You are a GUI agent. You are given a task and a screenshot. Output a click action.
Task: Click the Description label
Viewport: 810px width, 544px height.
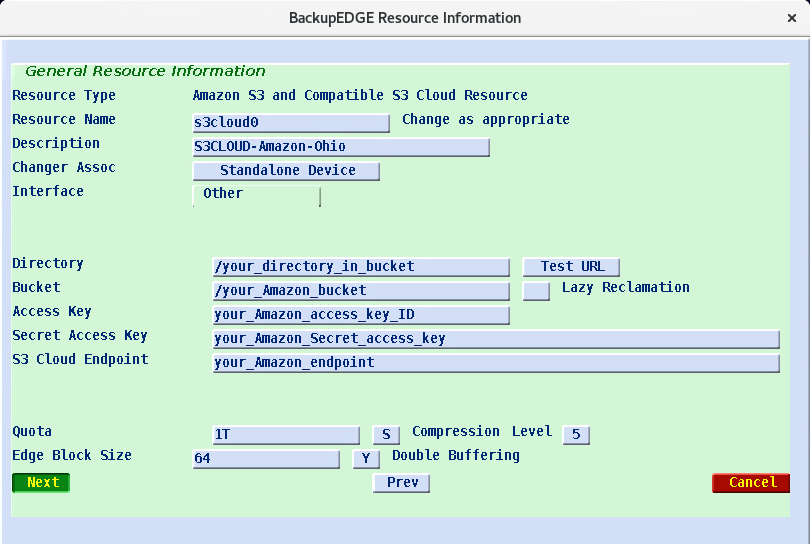click(x=56, y=143)
